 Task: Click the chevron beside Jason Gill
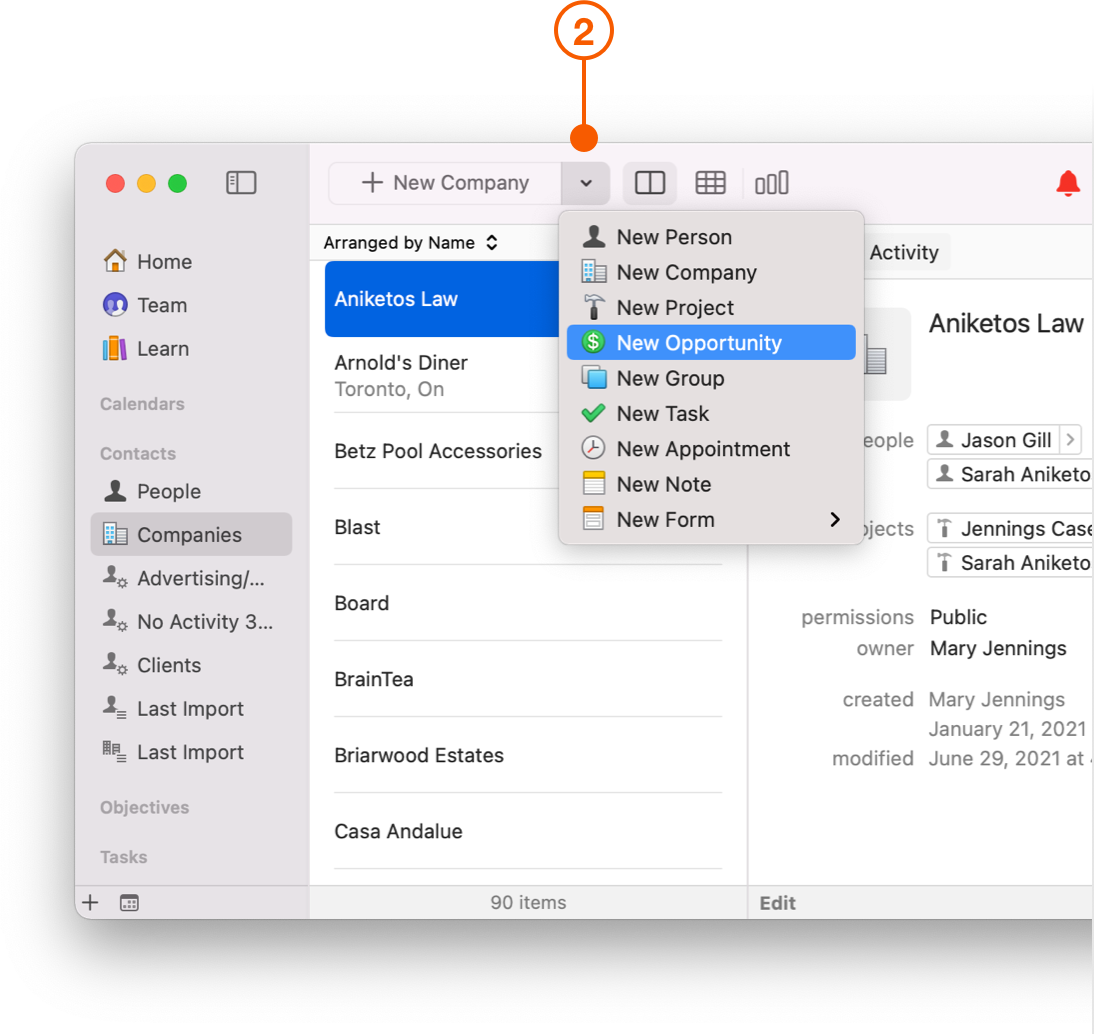(x=1070, y=440)
